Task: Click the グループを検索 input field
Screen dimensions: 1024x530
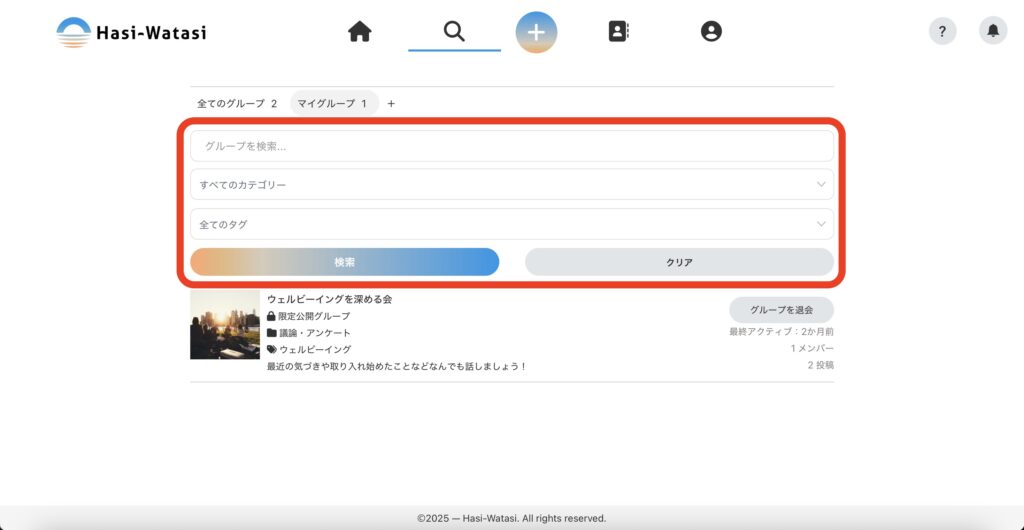Action: (x=511, y=146)
